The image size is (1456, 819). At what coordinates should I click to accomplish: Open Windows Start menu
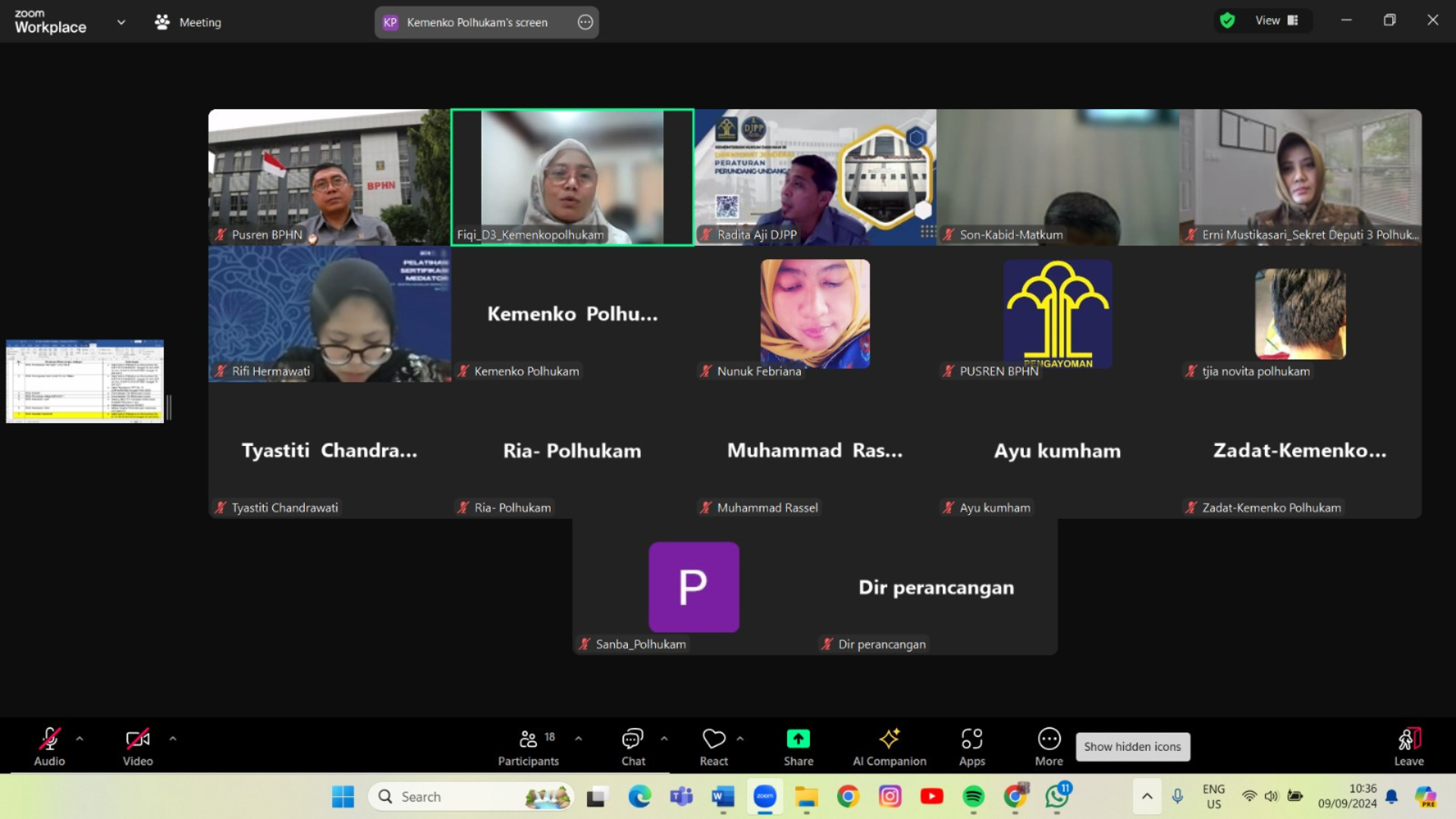point(343,796)
